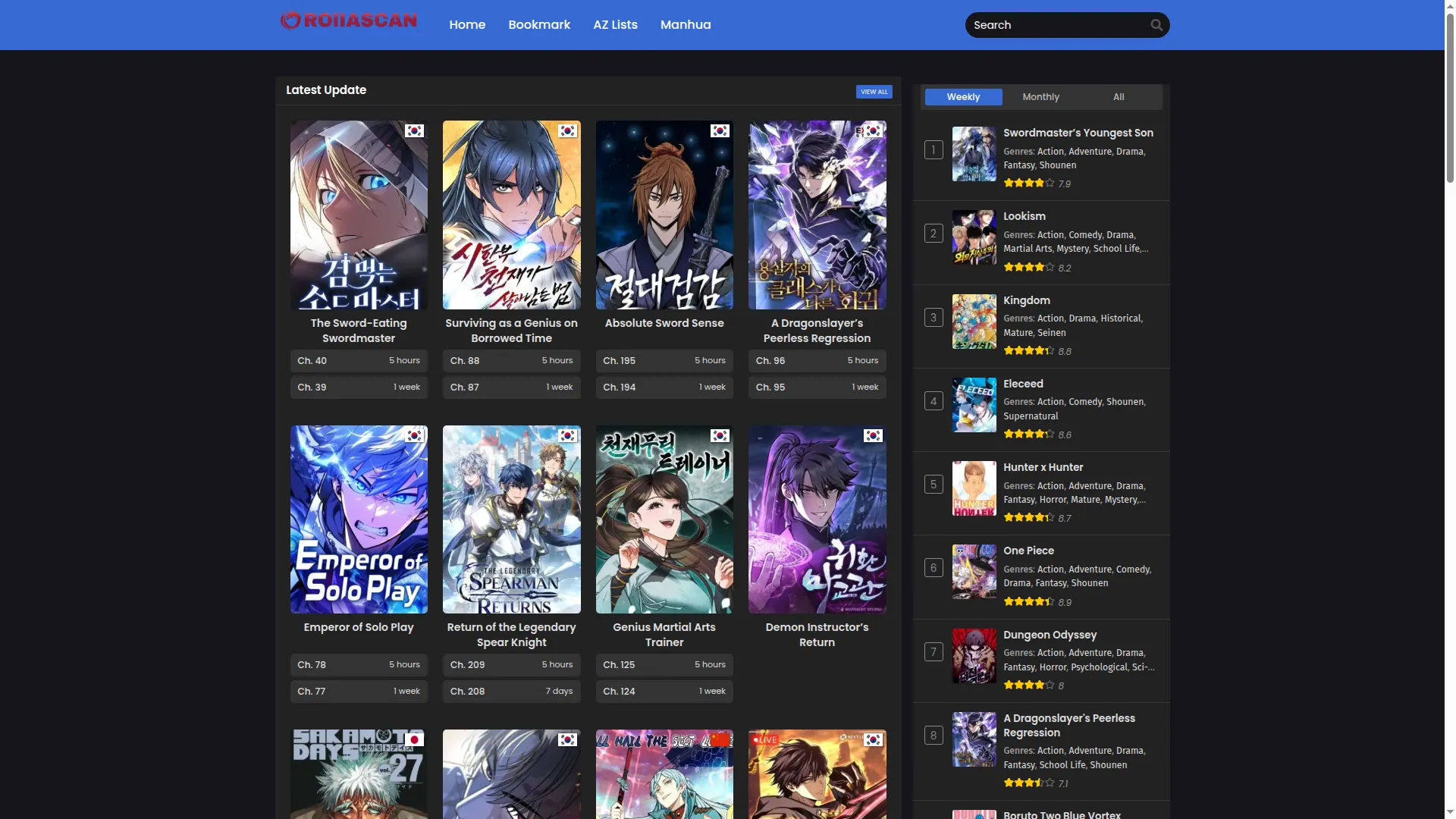Click The Sword-Eating Swordmaster cover image
1456x819 pixels.
359,215
